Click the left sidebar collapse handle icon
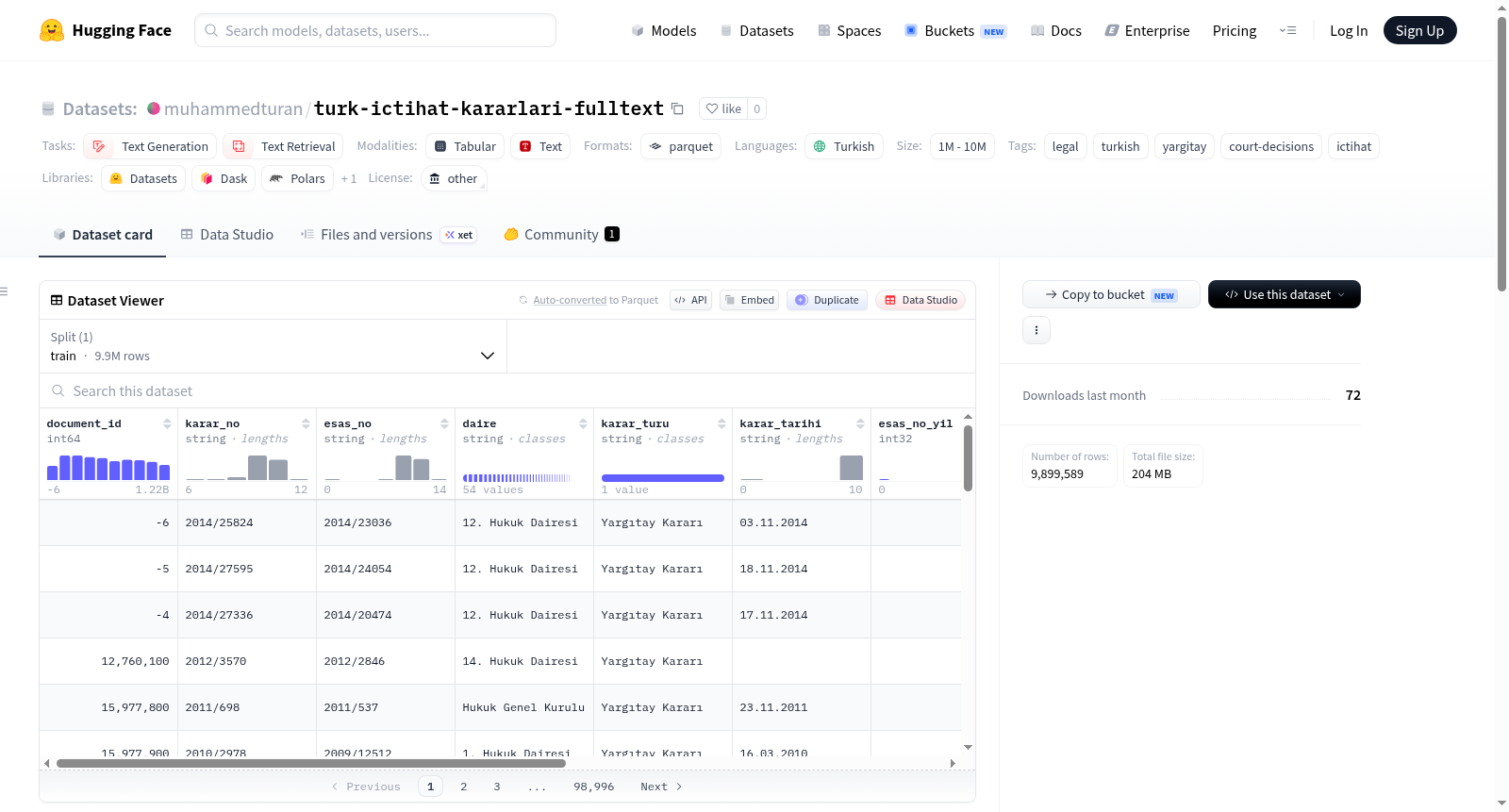The image size is (1509, 812). click(x=4, y=292)
